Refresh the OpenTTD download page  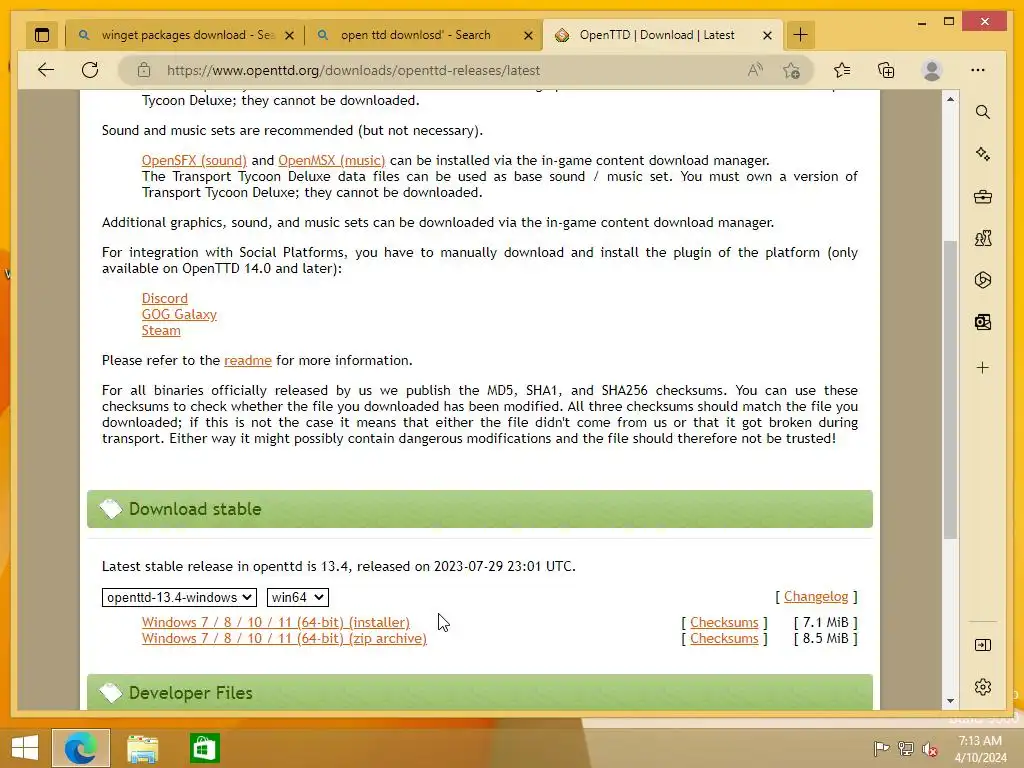[x=90, y=70]
